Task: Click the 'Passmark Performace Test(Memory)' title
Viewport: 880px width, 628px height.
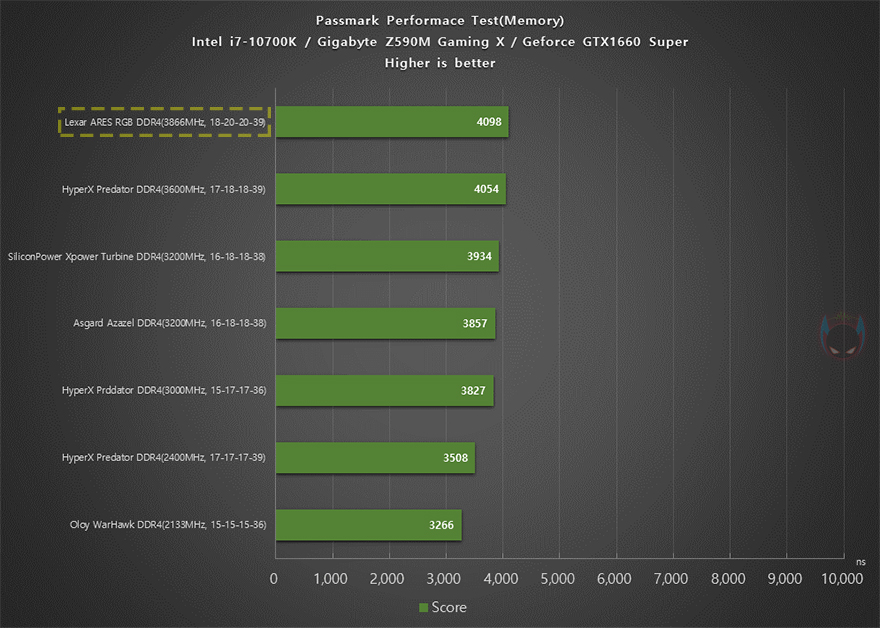Action: coord(440,21)
